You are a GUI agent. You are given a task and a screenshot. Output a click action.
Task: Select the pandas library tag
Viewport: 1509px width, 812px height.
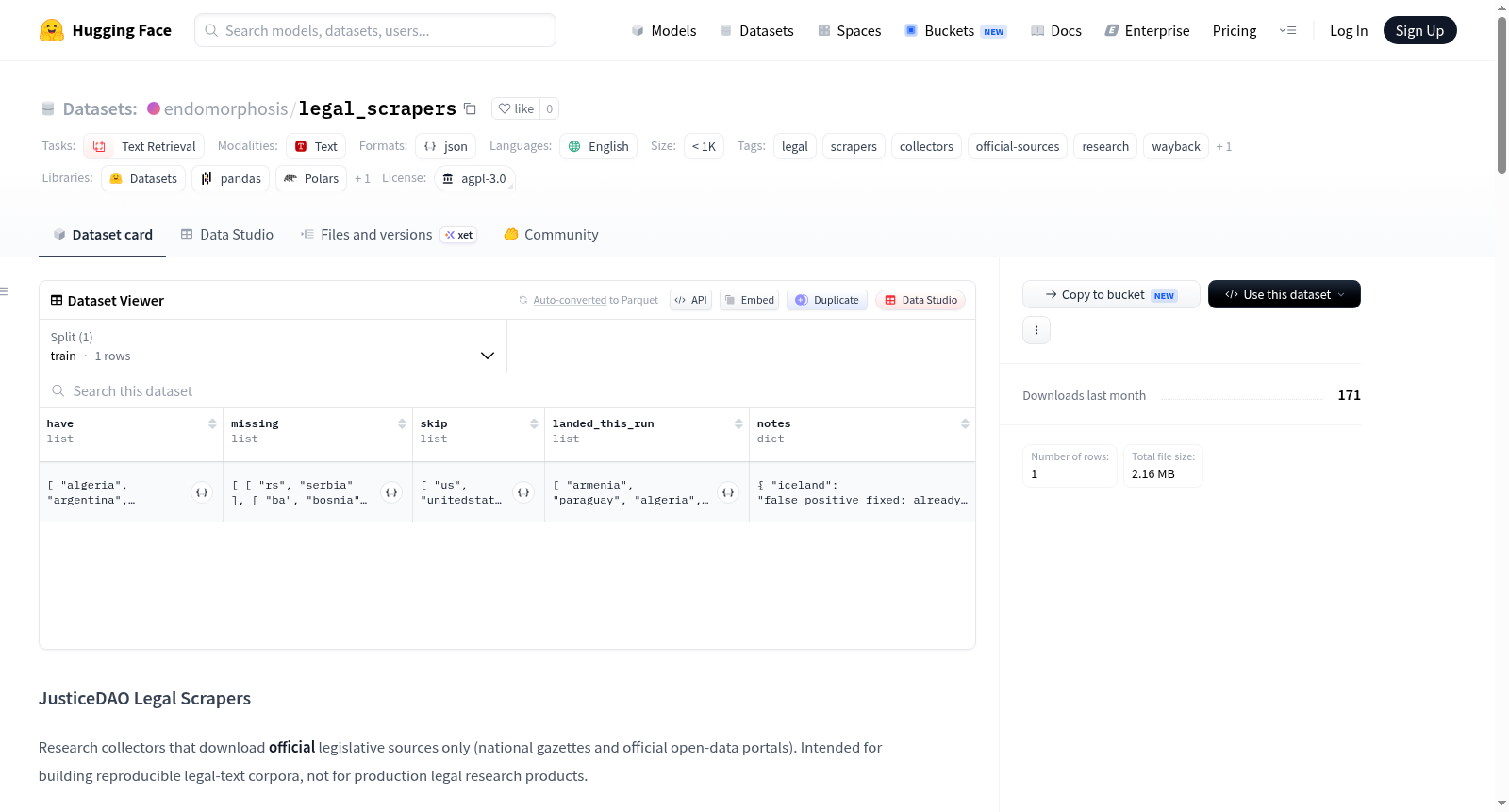pyautogui.click(x=231, y=178)
